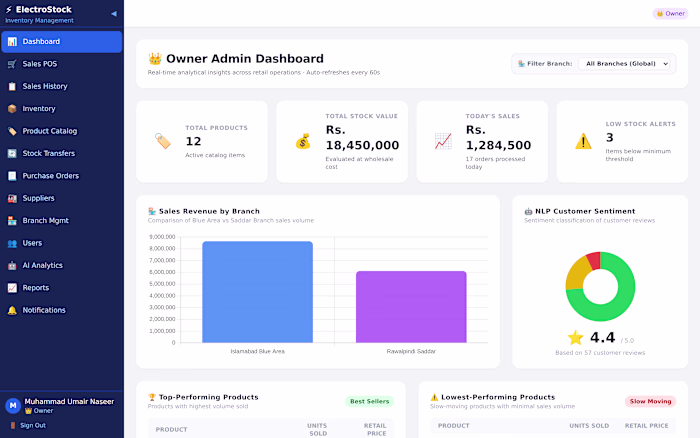Click the ElectroStock lightning logo
This screenshot has width=700, height=438.
pyautogui.click(x=8, y=9)
